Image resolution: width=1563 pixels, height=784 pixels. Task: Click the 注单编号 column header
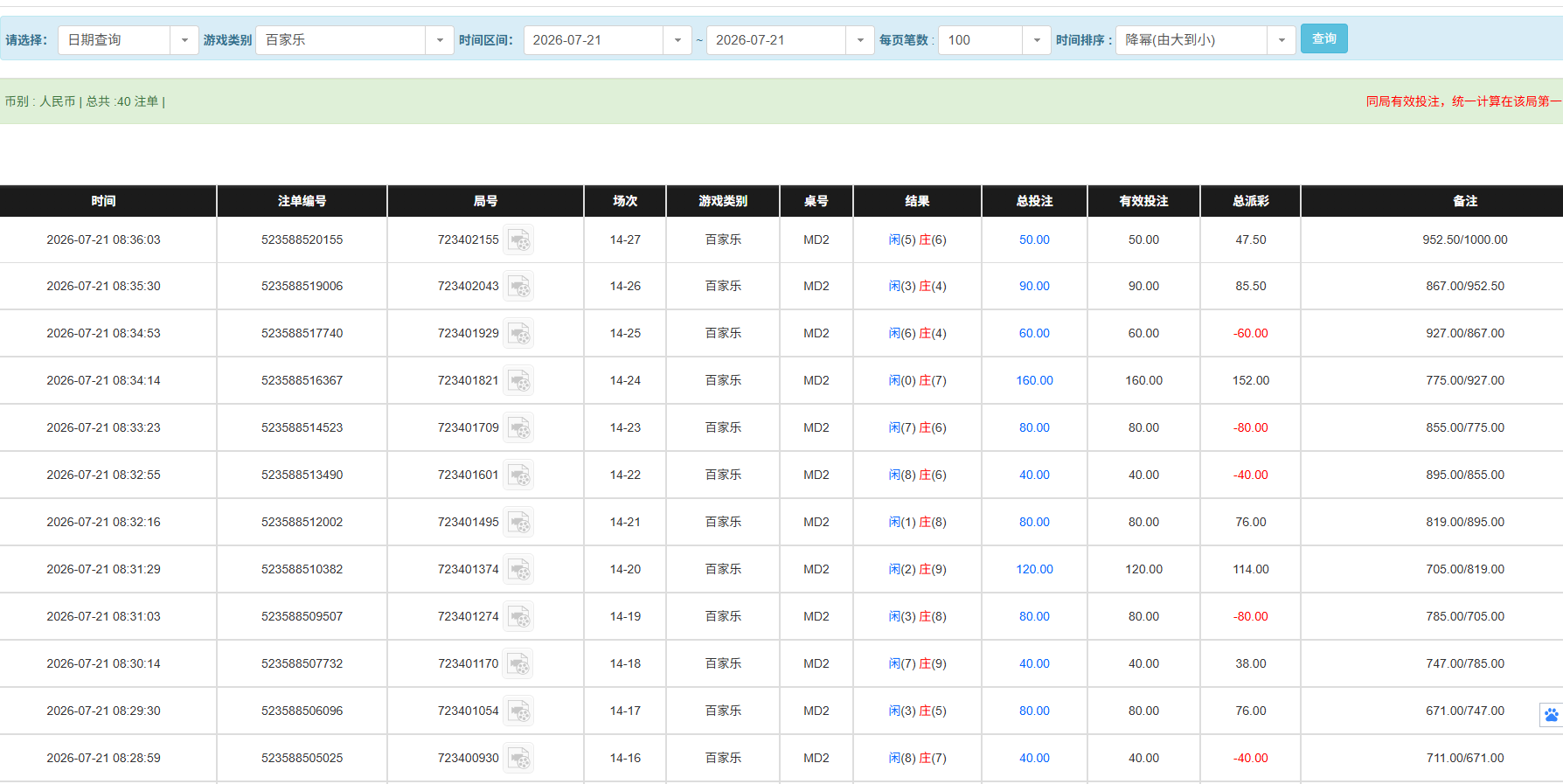coord(302,201)
